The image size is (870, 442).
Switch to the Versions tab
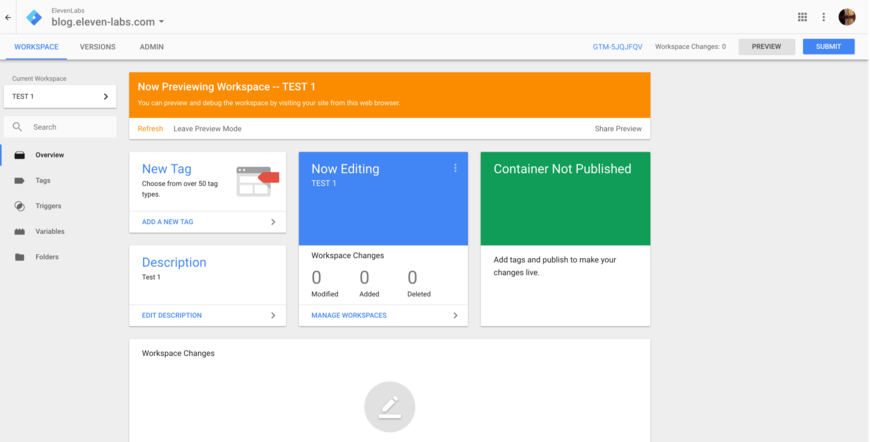[x=97, y=47]
